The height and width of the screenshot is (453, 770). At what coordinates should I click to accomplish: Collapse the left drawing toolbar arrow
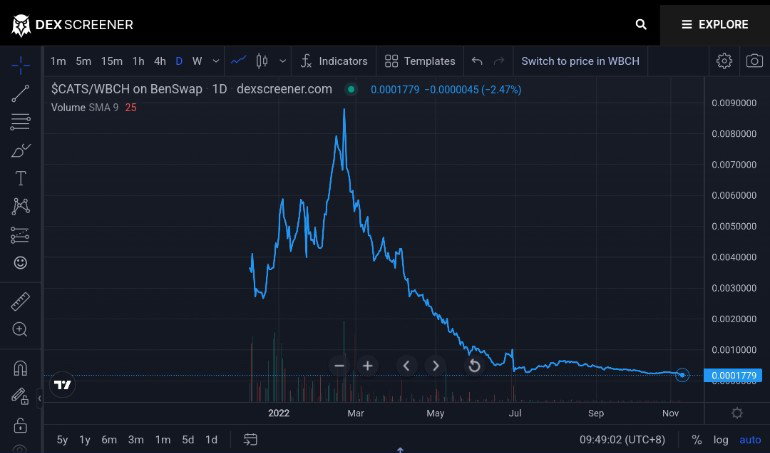click(x=40, y=398)
